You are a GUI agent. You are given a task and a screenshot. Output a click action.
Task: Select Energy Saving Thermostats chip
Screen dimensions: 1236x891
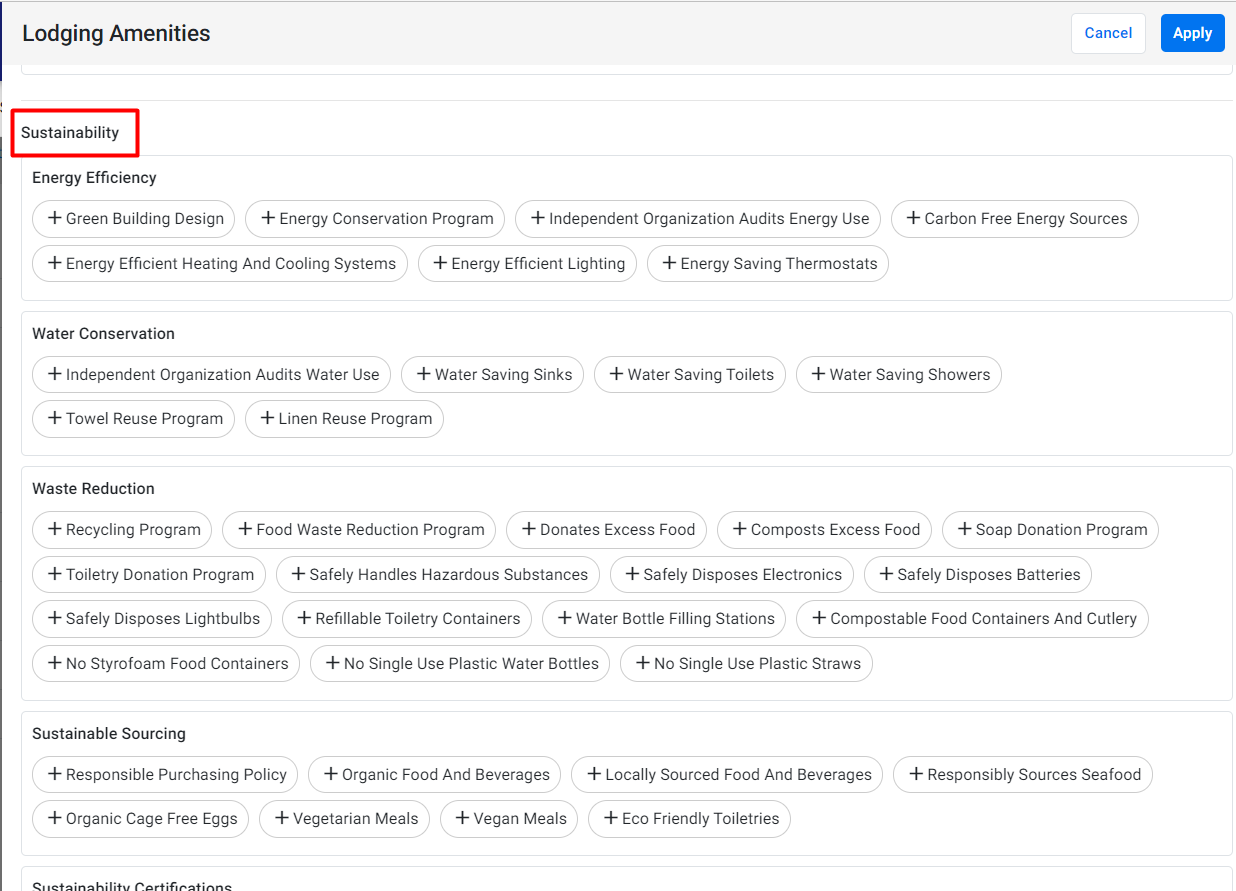[x=768, y=264]
